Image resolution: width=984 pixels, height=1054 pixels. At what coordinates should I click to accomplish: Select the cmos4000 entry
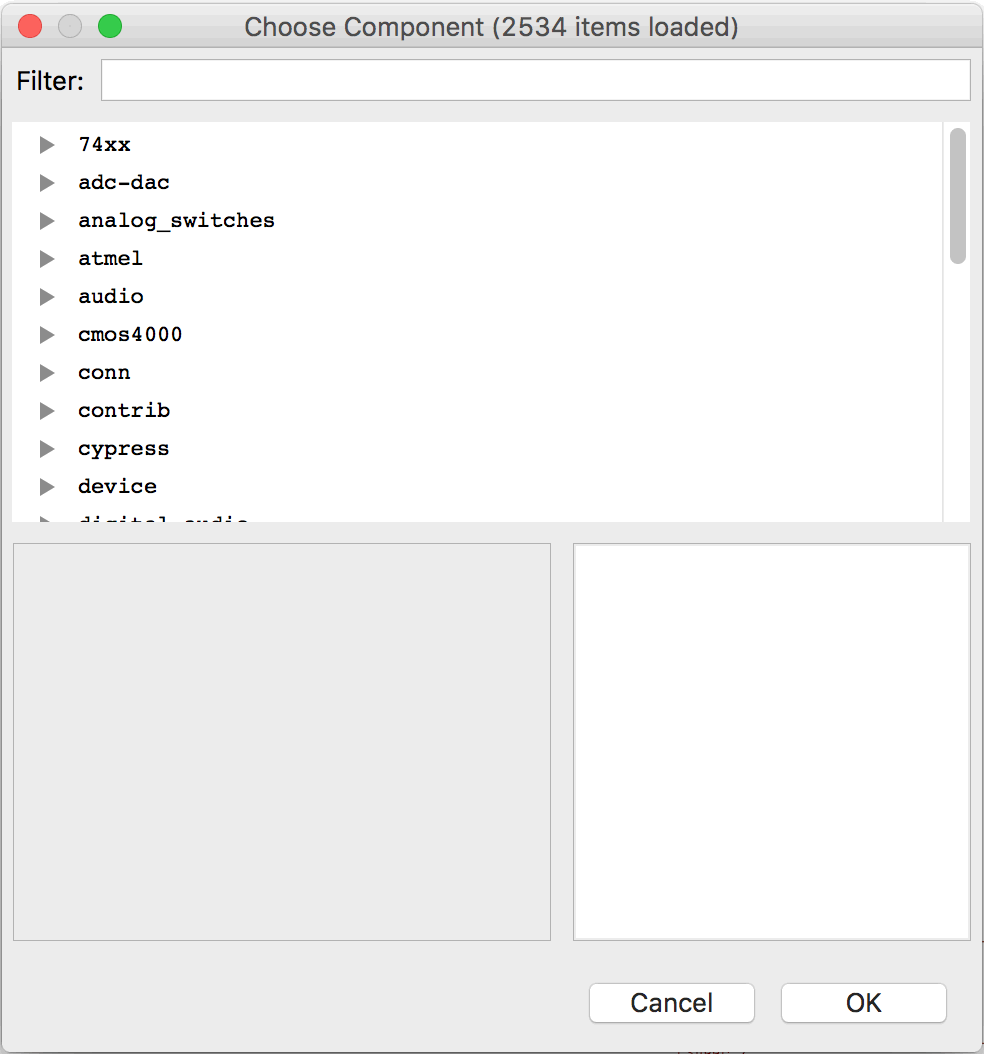[x=130, y=335]
